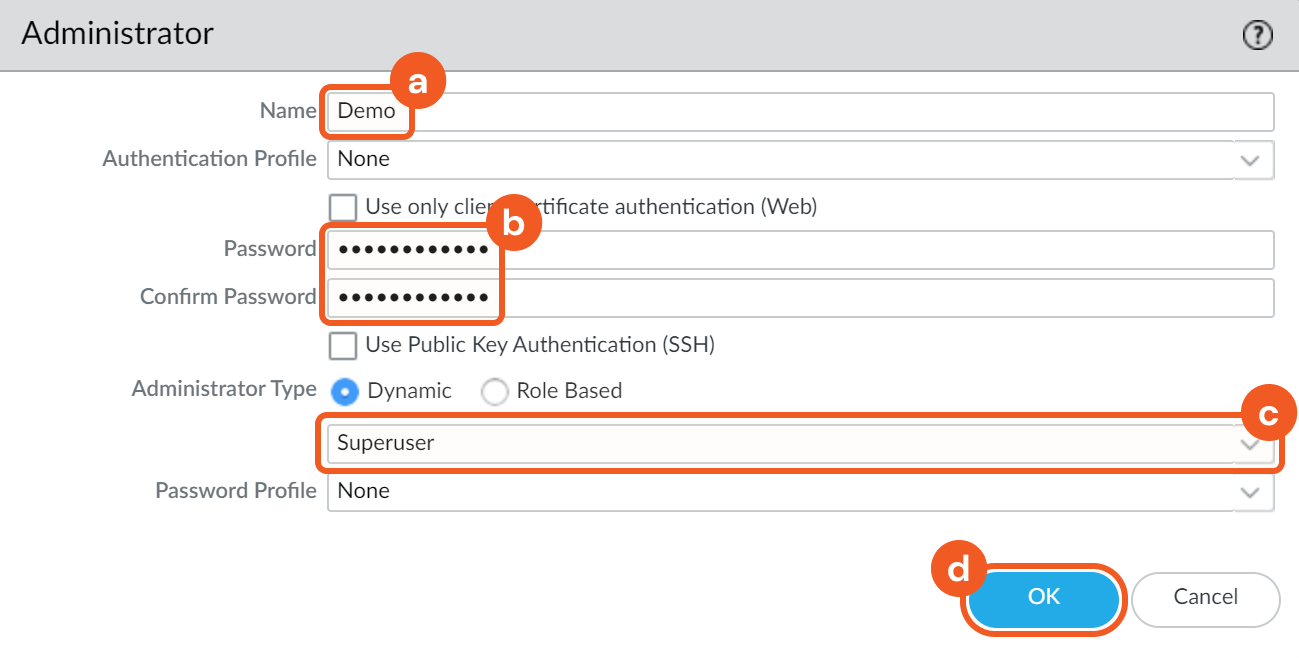Viewport: 1299px width, 658px height.
Task: Enable Use Public Key Authentication (SSH)
Action: tap(343, 345)
